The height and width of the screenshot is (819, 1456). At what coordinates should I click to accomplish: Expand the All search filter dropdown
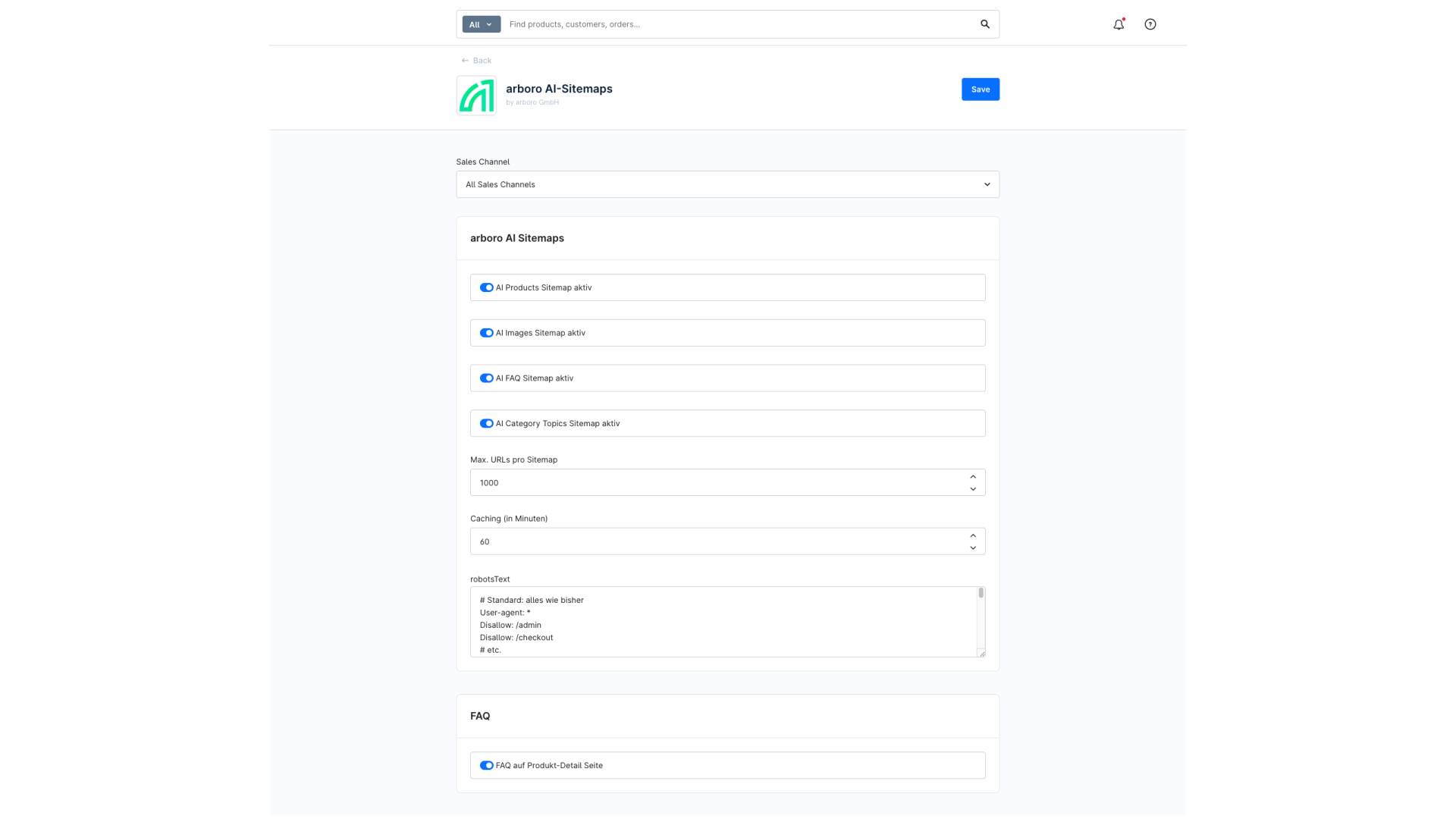tap(481, 24)
